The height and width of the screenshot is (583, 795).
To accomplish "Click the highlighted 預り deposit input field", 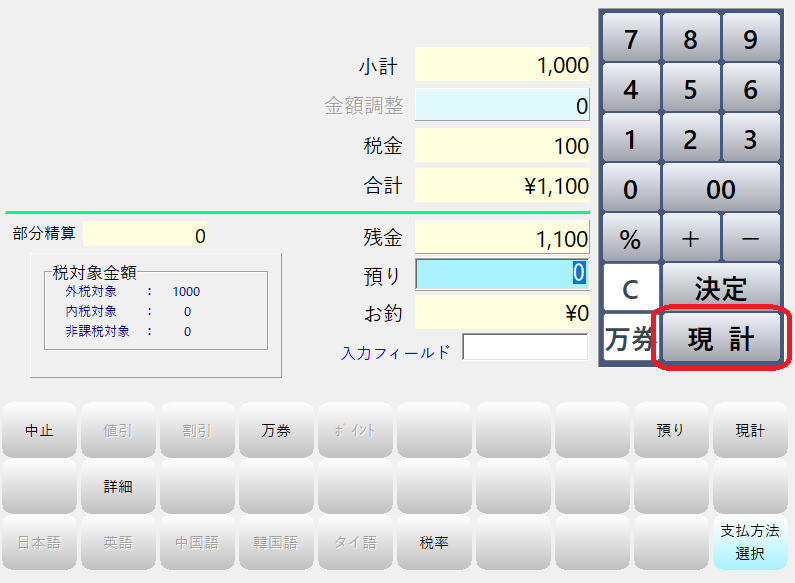I will (502, 273).
